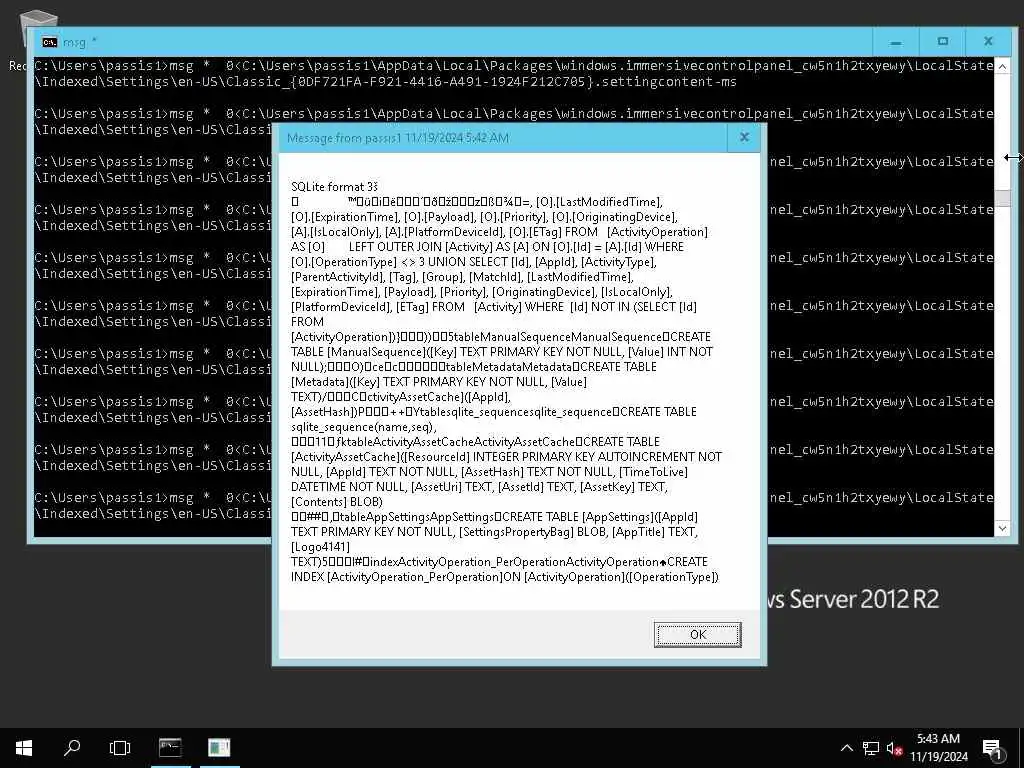Close the Message from passis1 dialog
This screenshot has height=768, width=1024.
[744, 138]
